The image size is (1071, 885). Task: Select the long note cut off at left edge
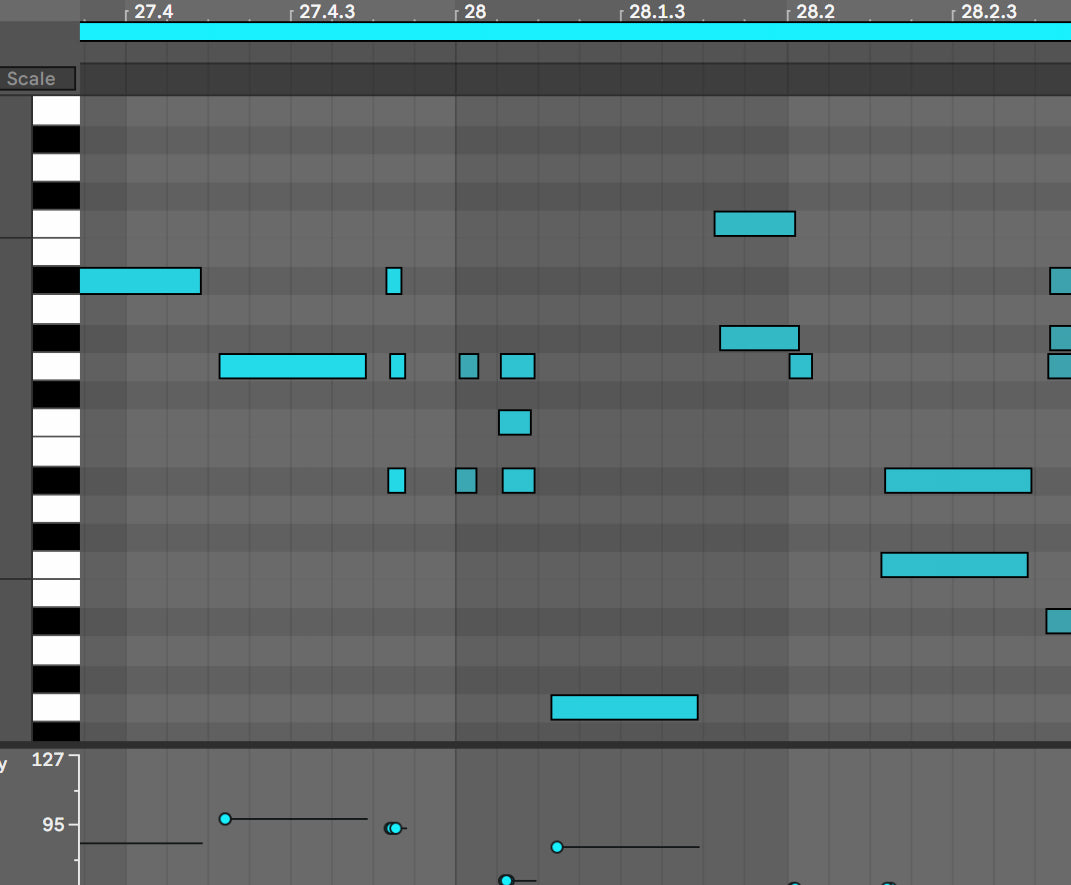(140, 281)
